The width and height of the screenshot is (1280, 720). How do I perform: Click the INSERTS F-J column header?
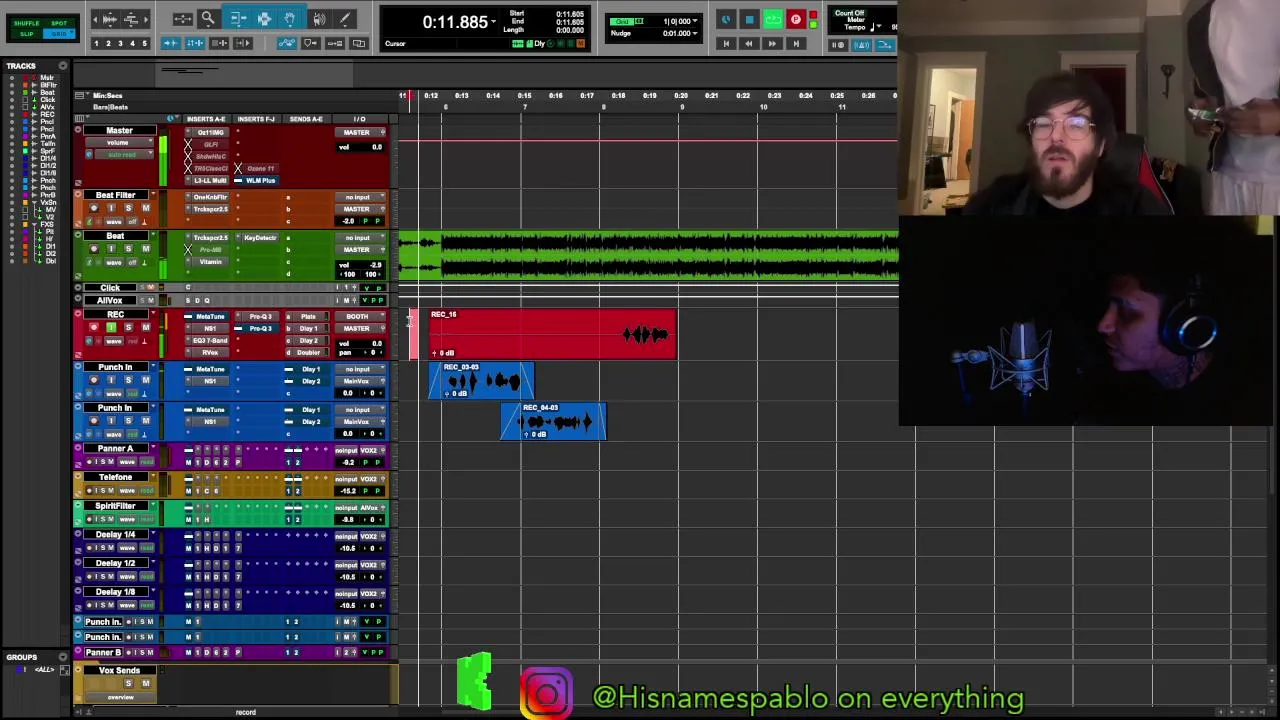click(256, 119)
